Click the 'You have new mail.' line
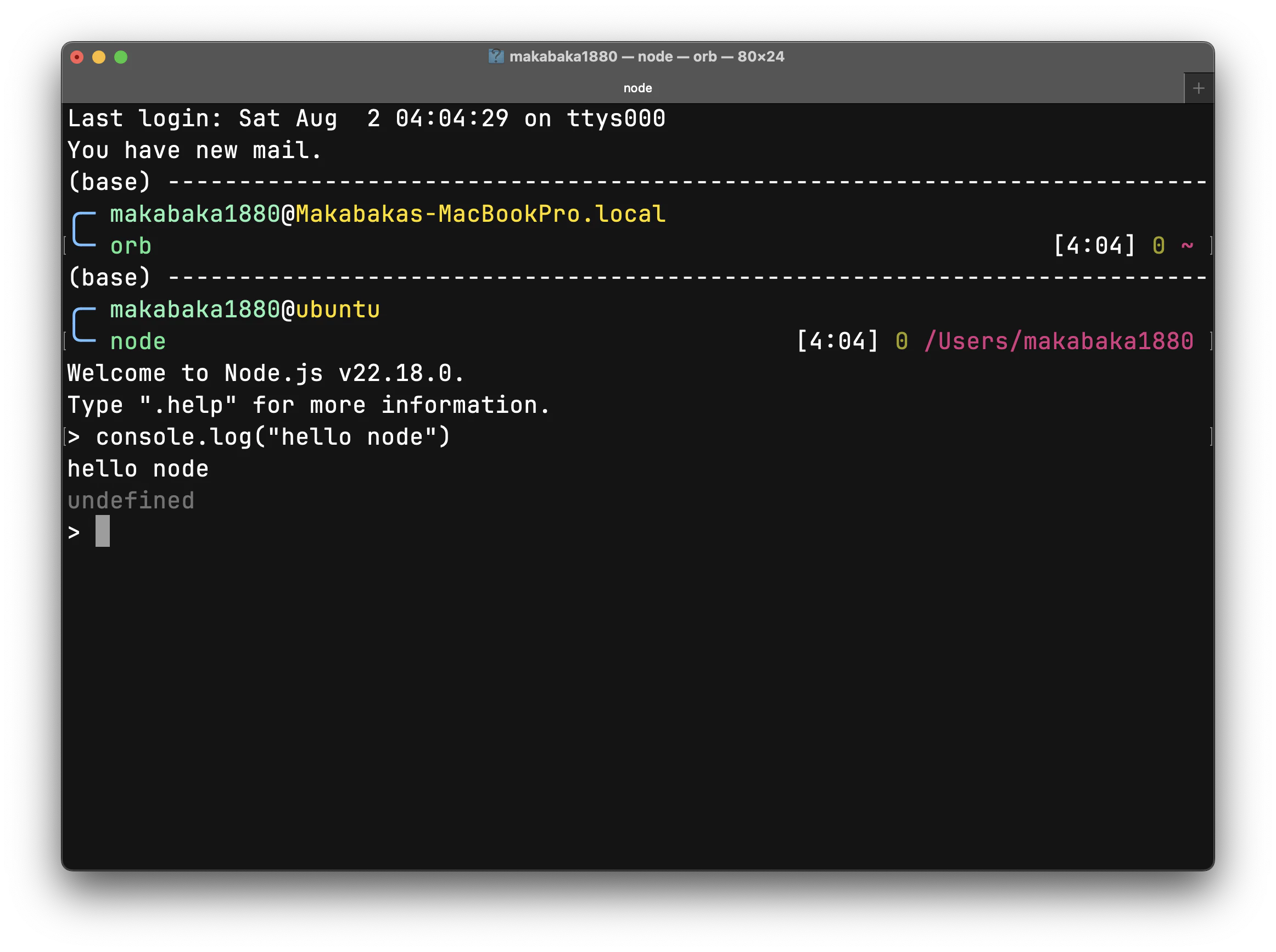This screenshot has width=1276, height=952. point(194,150)
